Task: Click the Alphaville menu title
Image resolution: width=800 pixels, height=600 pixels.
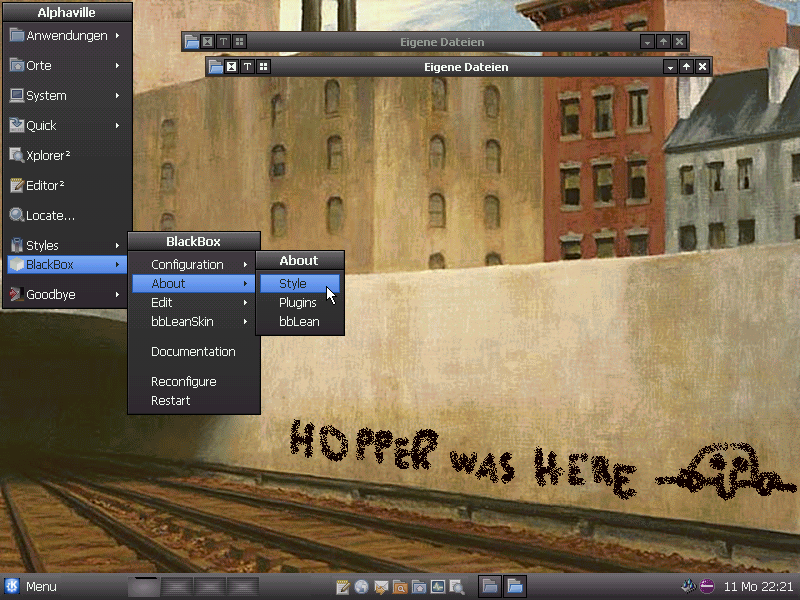Action: coord(67,12)
